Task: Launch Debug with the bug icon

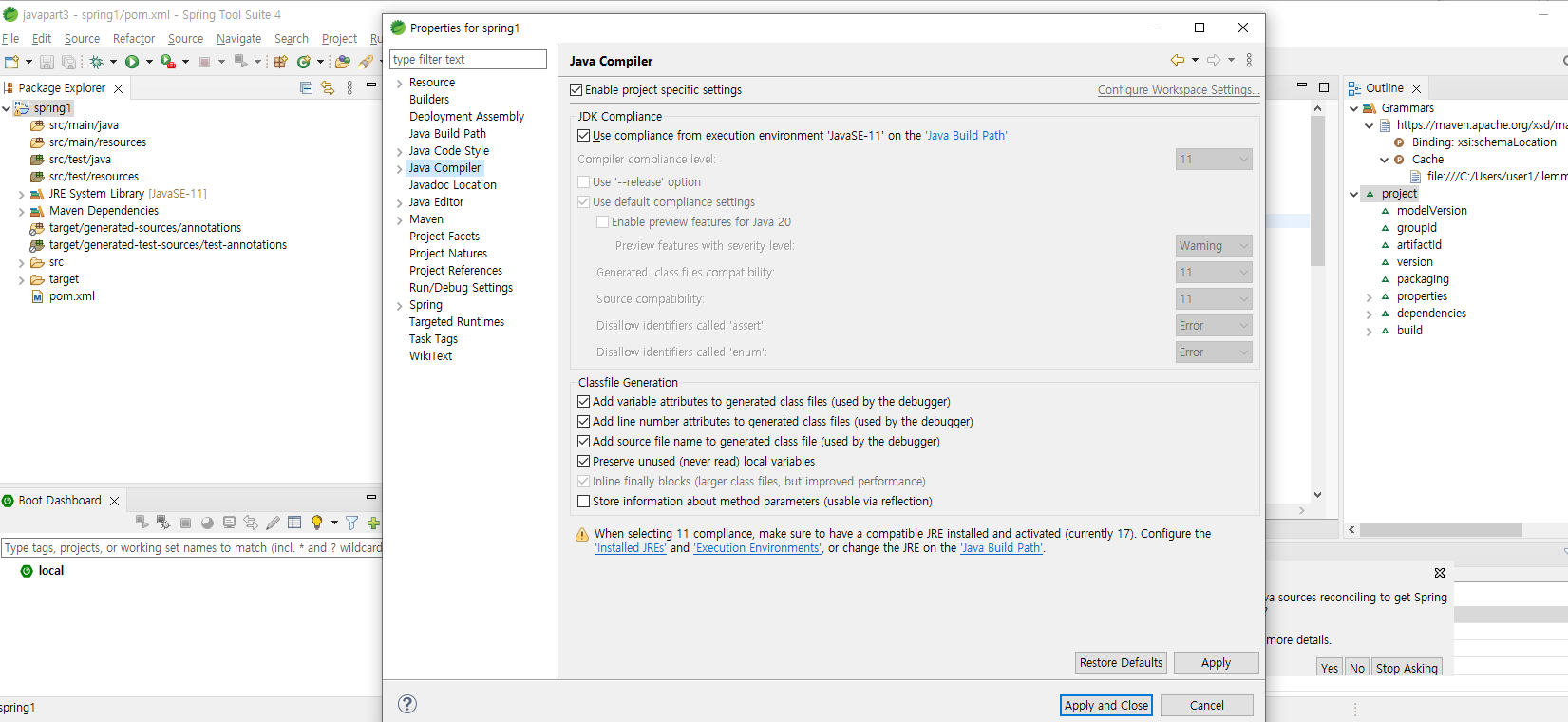Action: click(x=96, y=62)
